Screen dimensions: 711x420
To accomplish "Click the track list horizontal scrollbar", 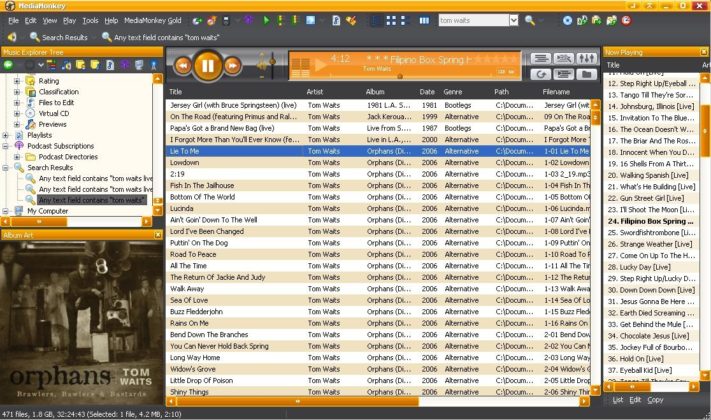I will point(297,401).
